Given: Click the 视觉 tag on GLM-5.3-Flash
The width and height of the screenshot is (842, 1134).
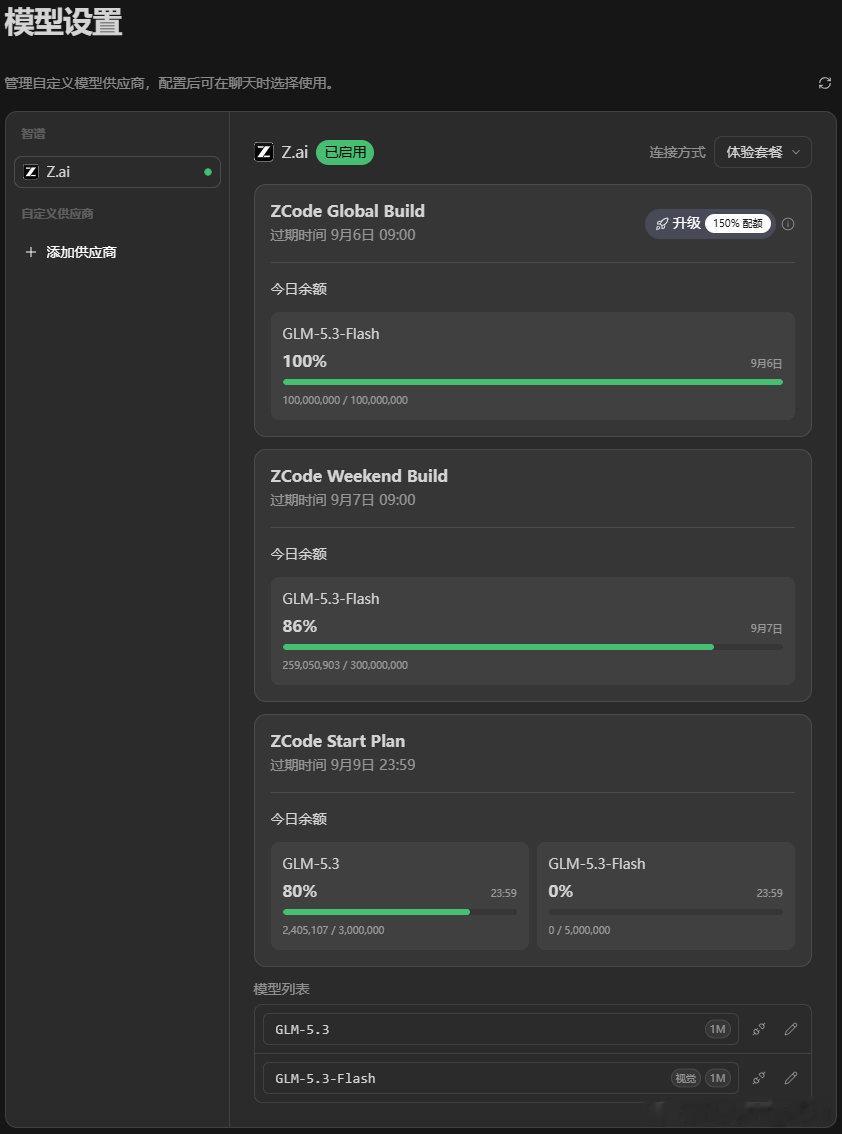Looking at the screenshot, I should [686, 1078].
